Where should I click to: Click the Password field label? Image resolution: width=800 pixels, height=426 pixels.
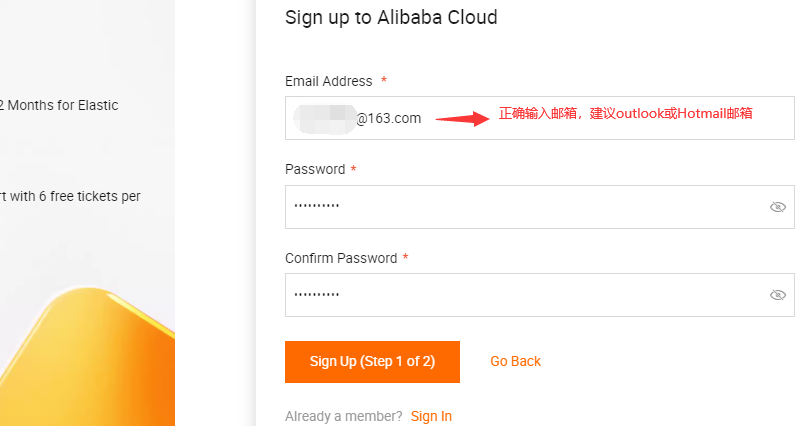(315, 169)
